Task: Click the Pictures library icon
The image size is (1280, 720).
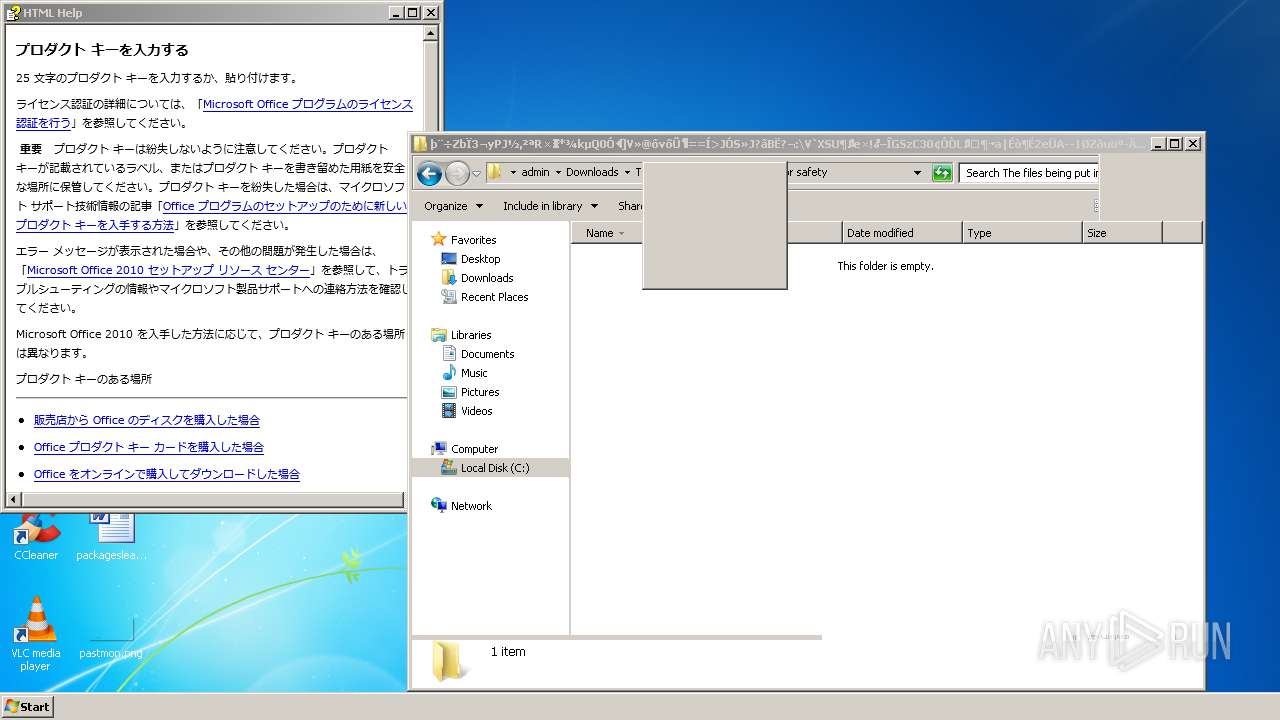Action: [449, 392]
